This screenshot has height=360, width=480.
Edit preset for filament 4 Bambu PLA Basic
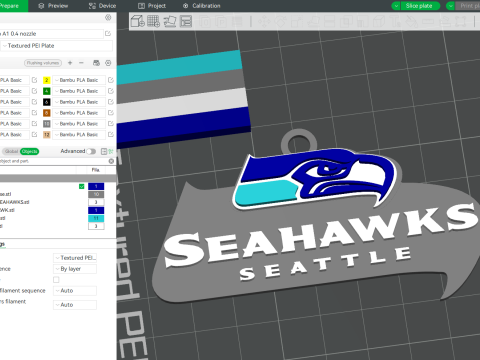[x=111, y=91]
